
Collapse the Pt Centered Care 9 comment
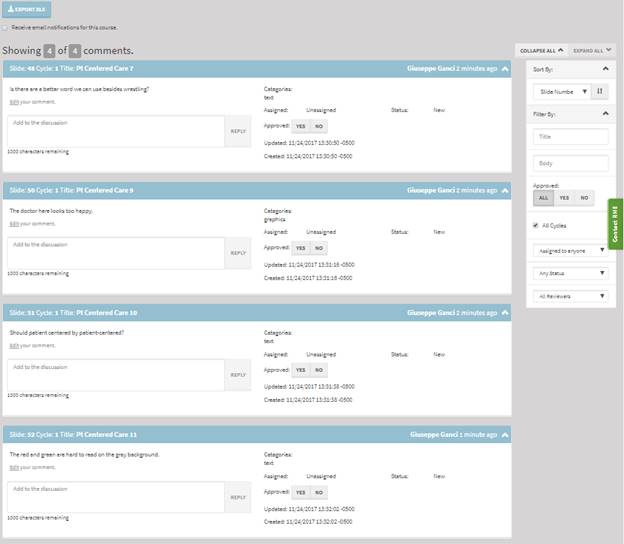click(505, 190)
